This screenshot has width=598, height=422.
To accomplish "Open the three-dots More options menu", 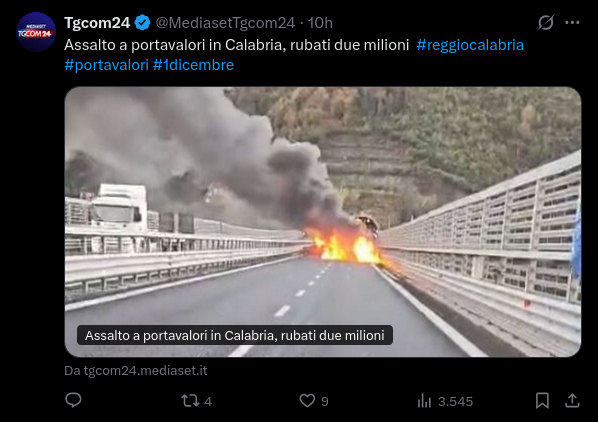I will tap(572, 22).
